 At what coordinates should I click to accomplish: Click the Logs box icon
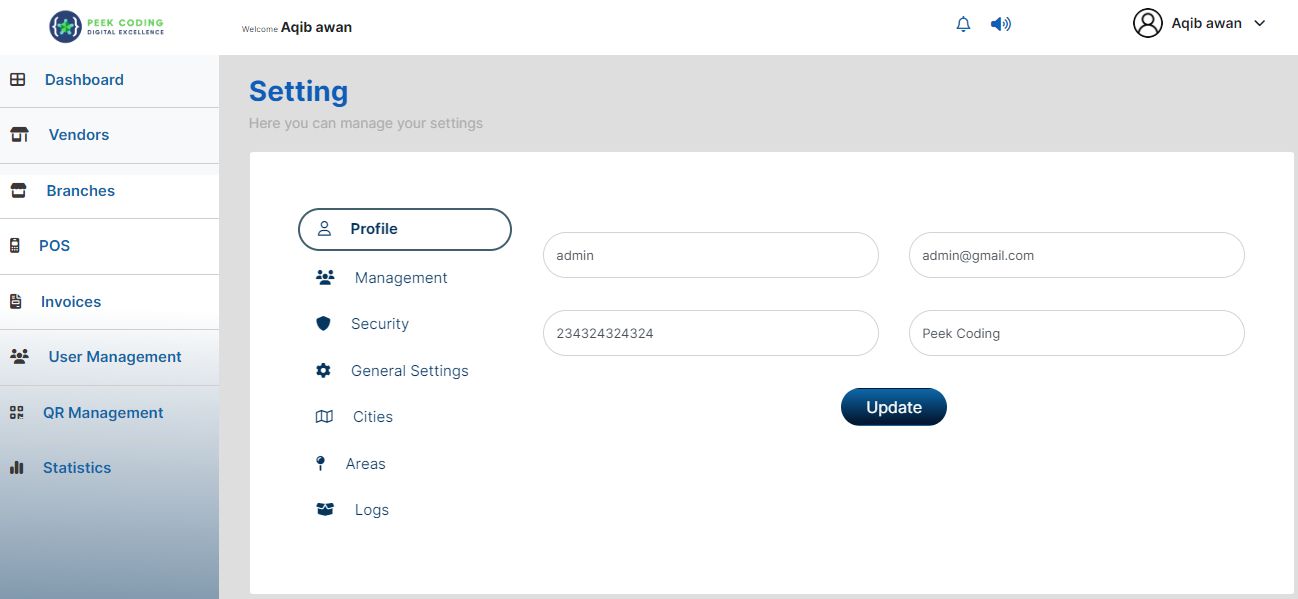pos(324,510)
